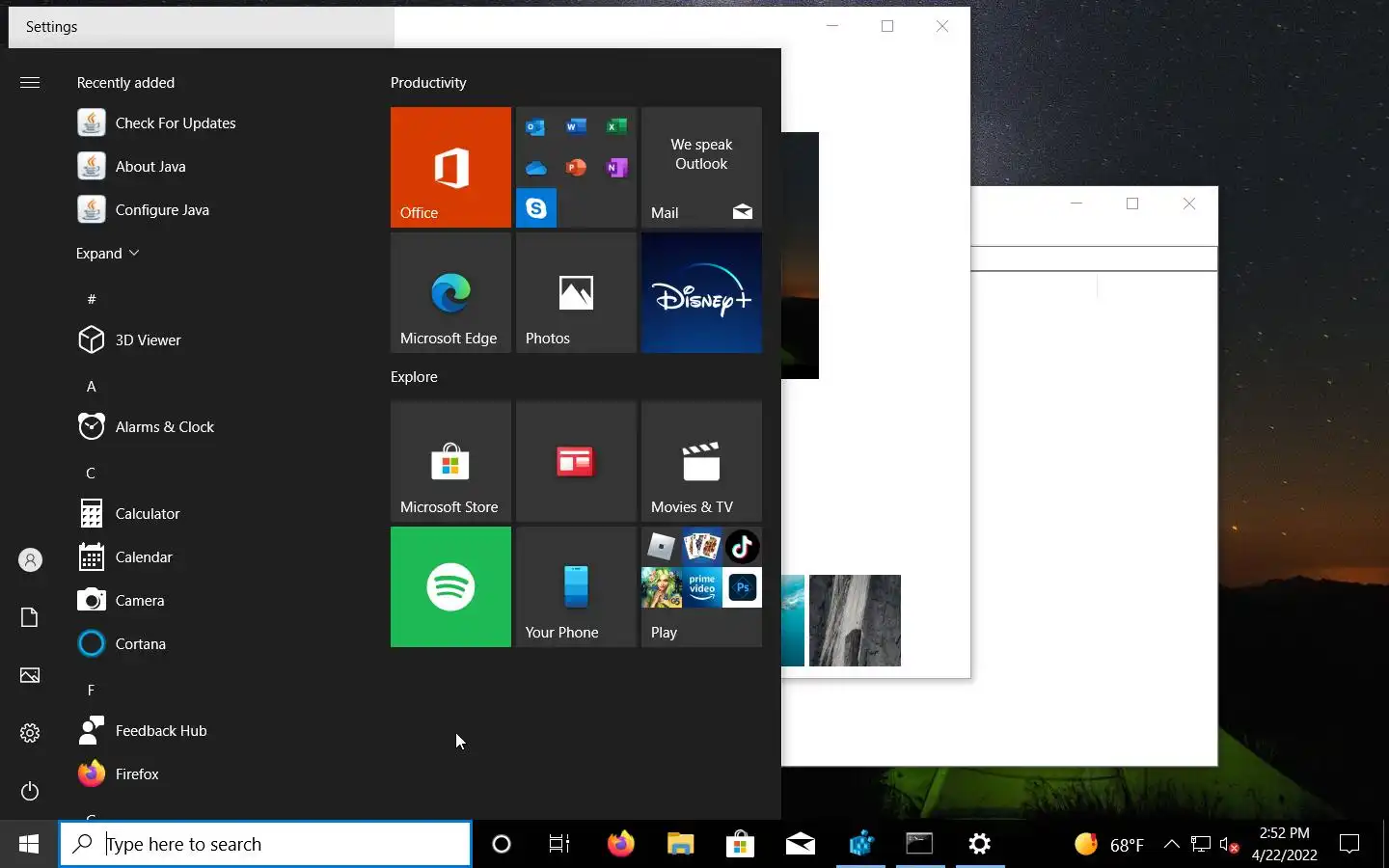Select the rock cliff thumbnail in background window

tap(855, 620)
